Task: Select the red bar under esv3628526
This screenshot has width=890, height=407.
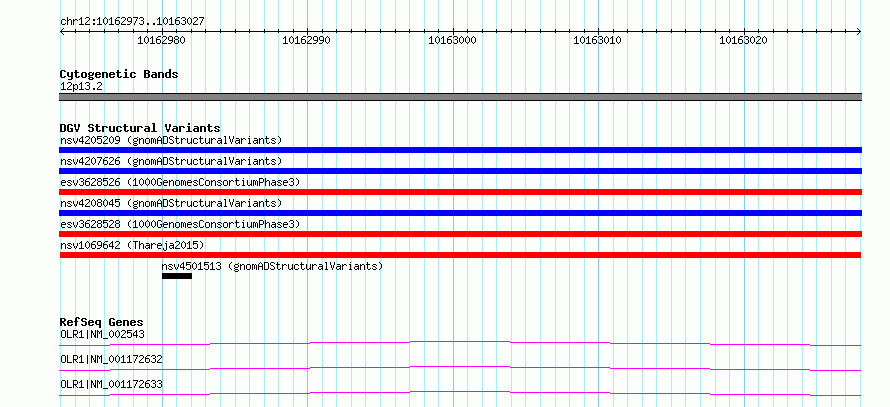Action: tap(460, 192)
